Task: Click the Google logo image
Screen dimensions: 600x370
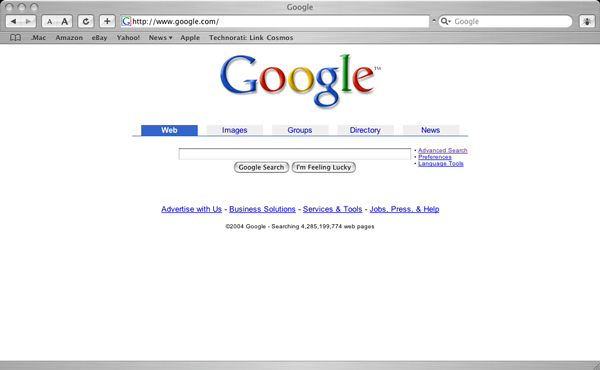Action: [300, 80]
